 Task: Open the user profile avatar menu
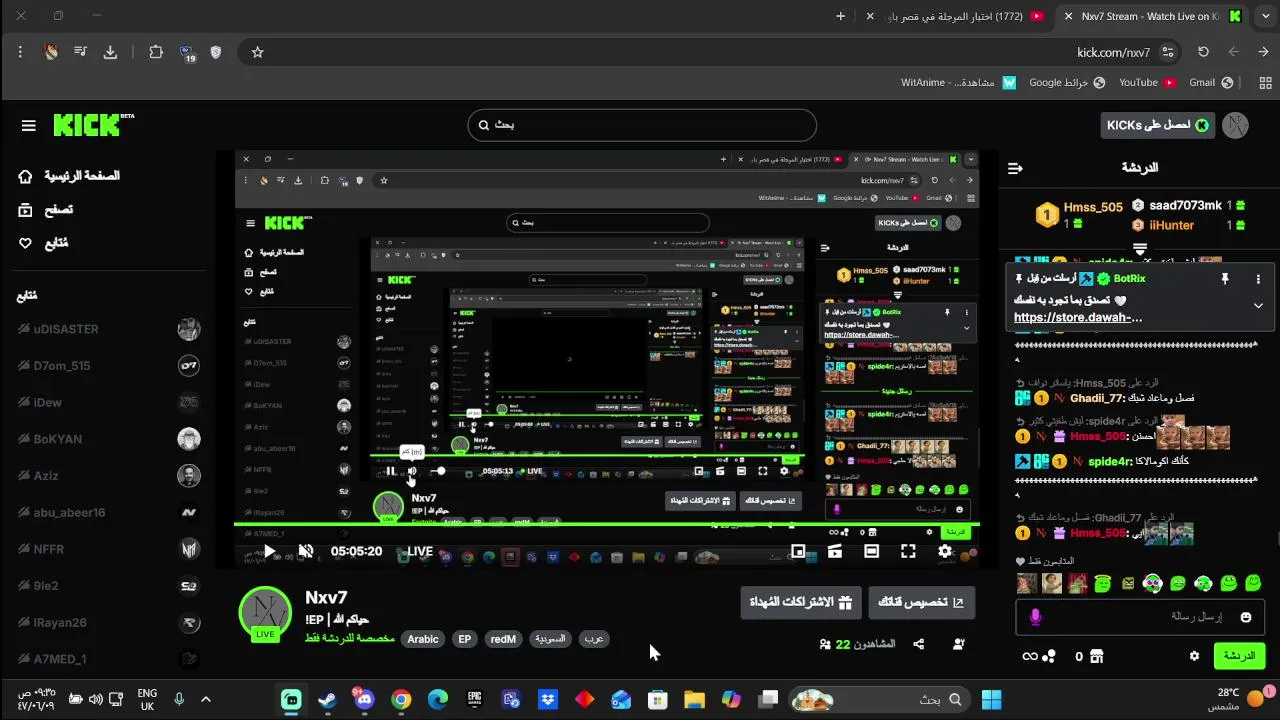[1236, 125]
